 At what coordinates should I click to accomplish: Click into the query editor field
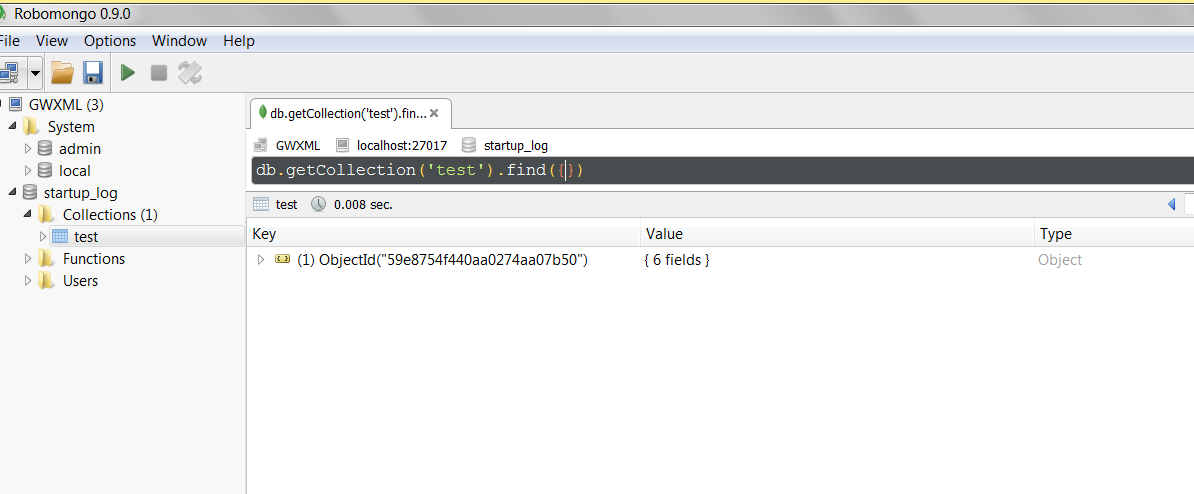[722, 171]
